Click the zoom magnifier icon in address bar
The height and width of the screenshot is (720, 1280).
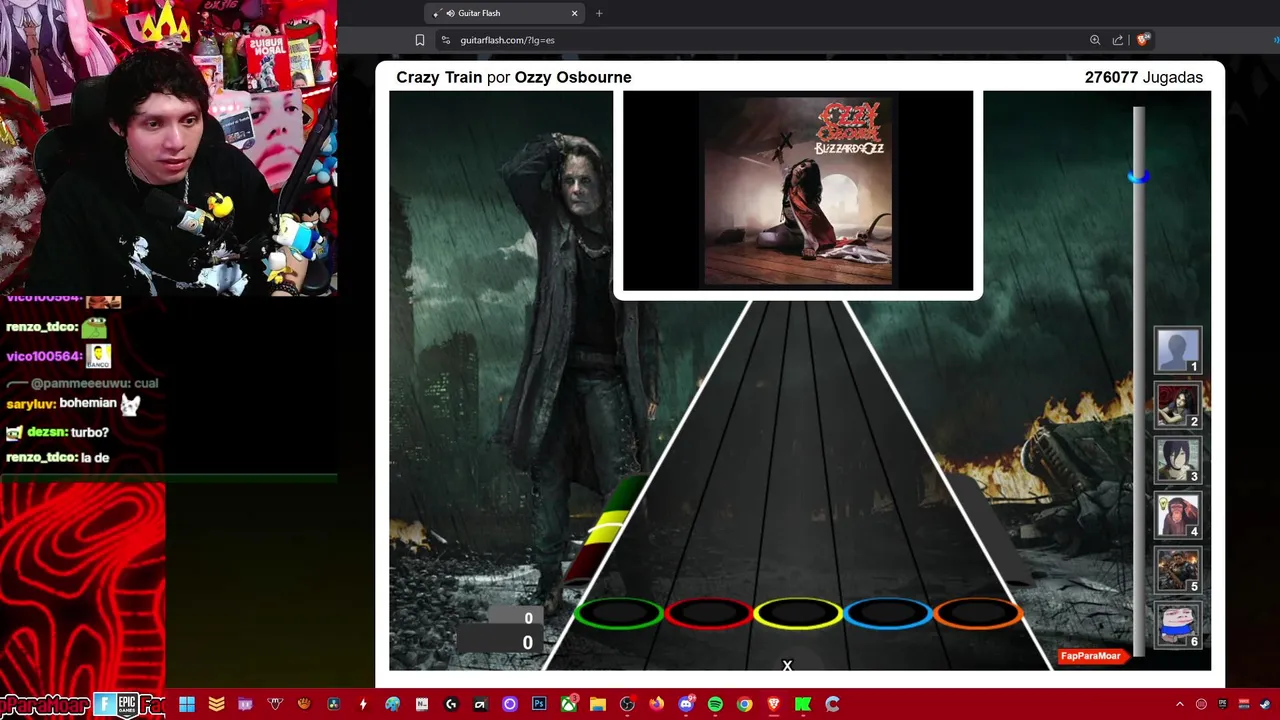[1095, 40]
